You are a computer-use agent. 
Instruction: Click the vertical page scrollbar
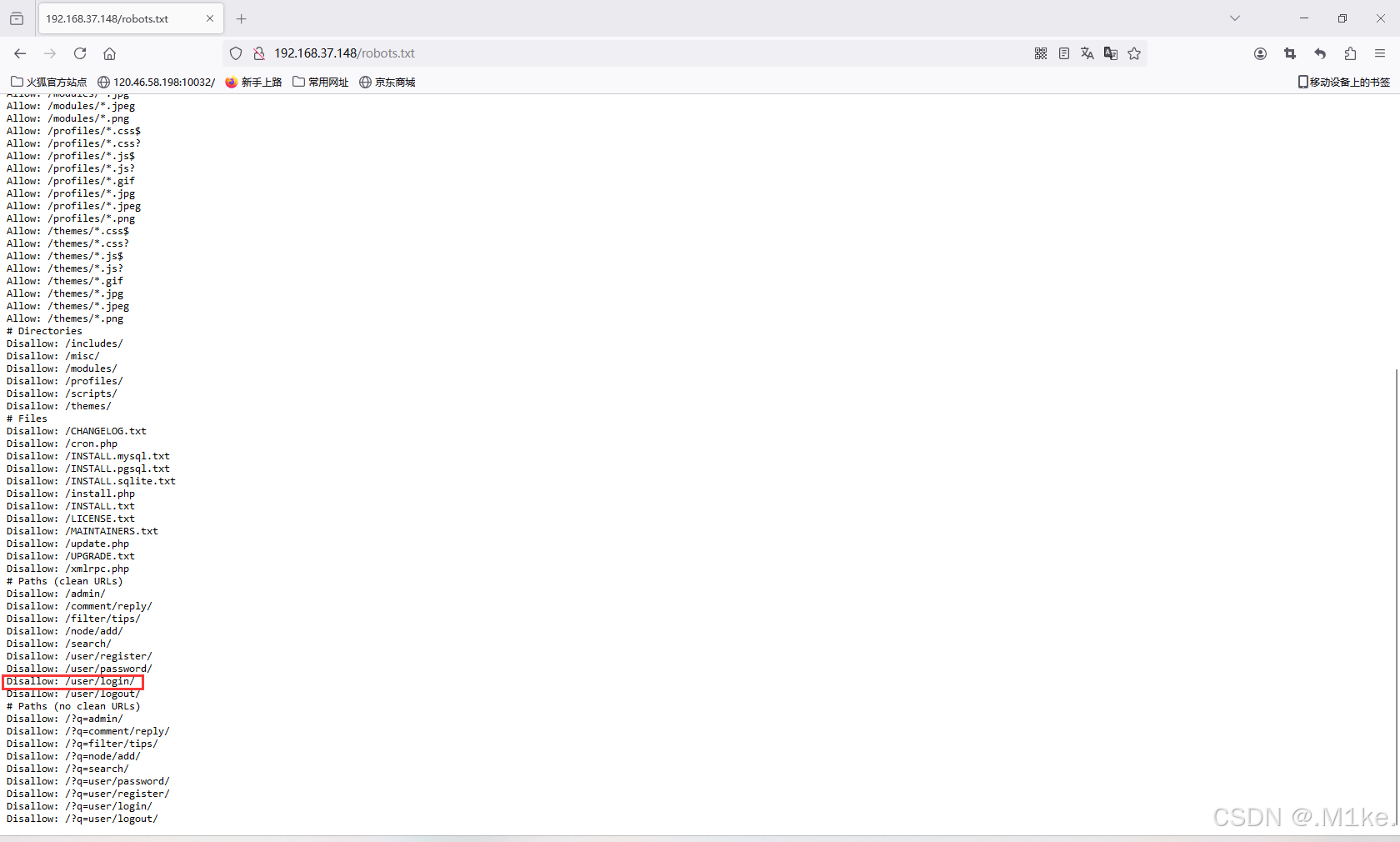pos(1396,597)
